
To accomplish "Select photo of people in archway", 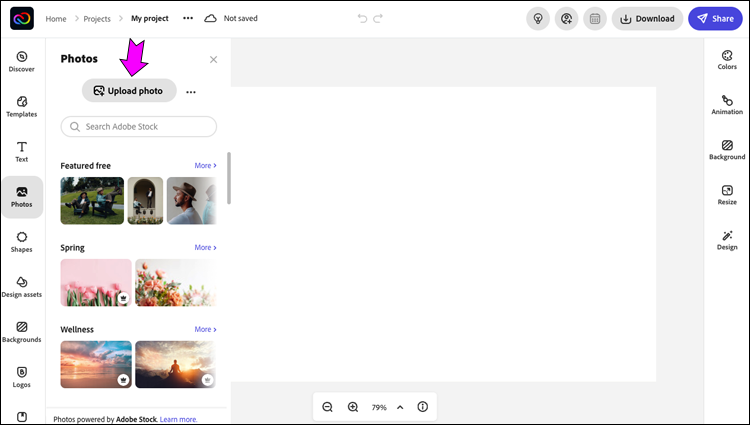I will [145, 201].
